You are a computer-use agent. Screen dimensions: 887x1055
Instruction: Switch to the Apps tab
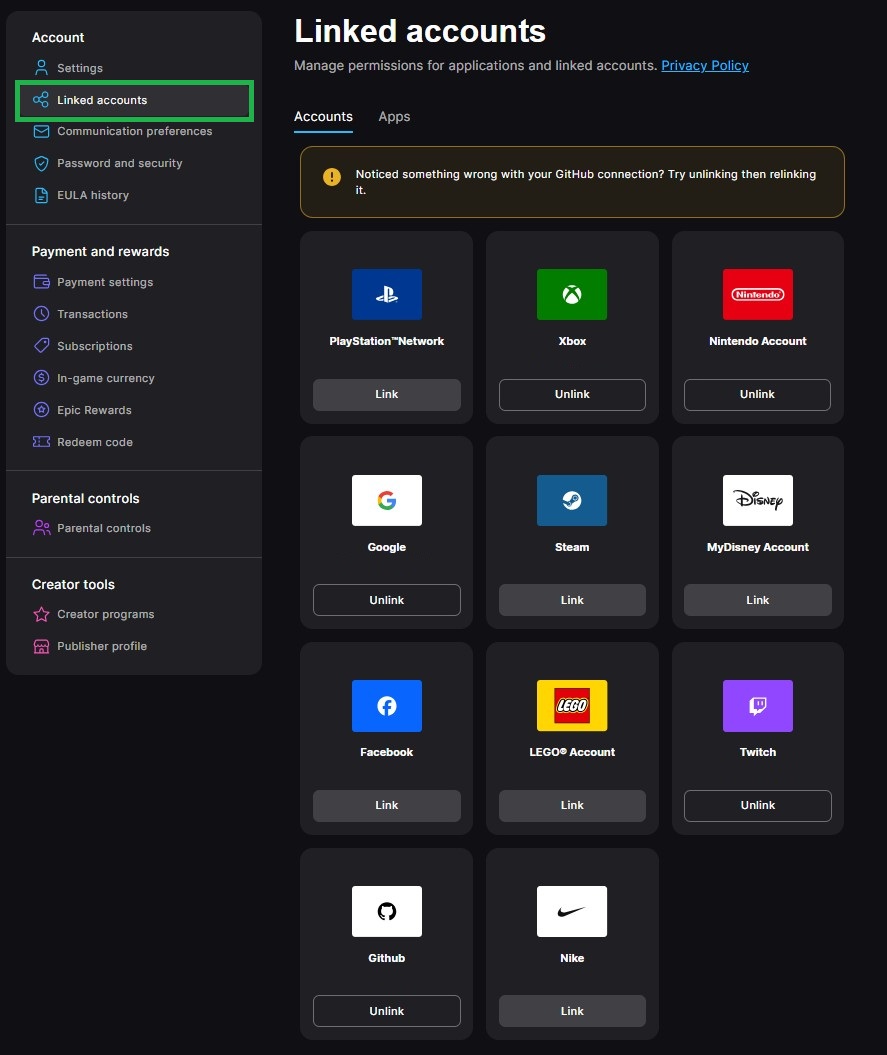tap(394, 117)
